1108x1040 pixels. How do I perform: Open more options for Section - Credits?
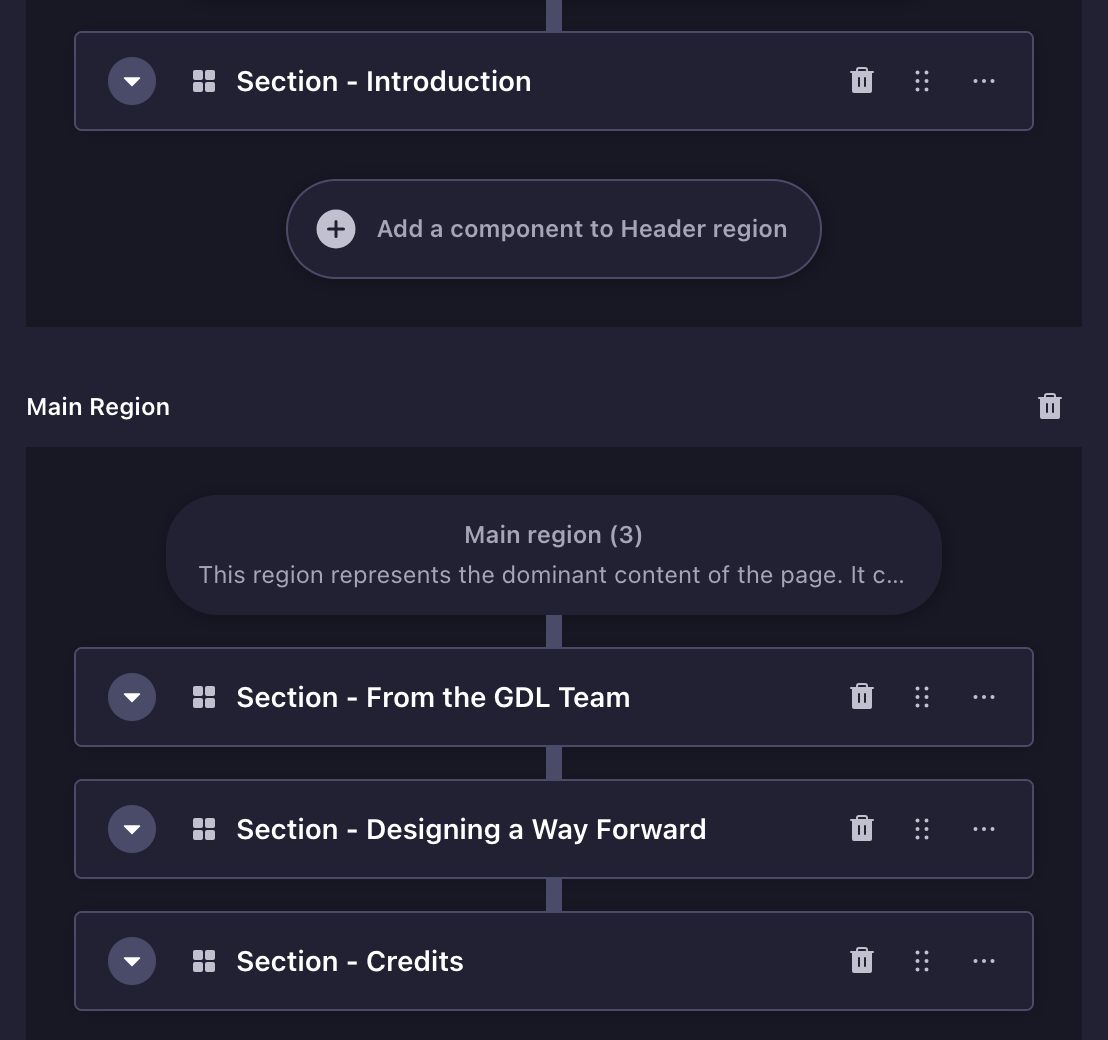984,961
